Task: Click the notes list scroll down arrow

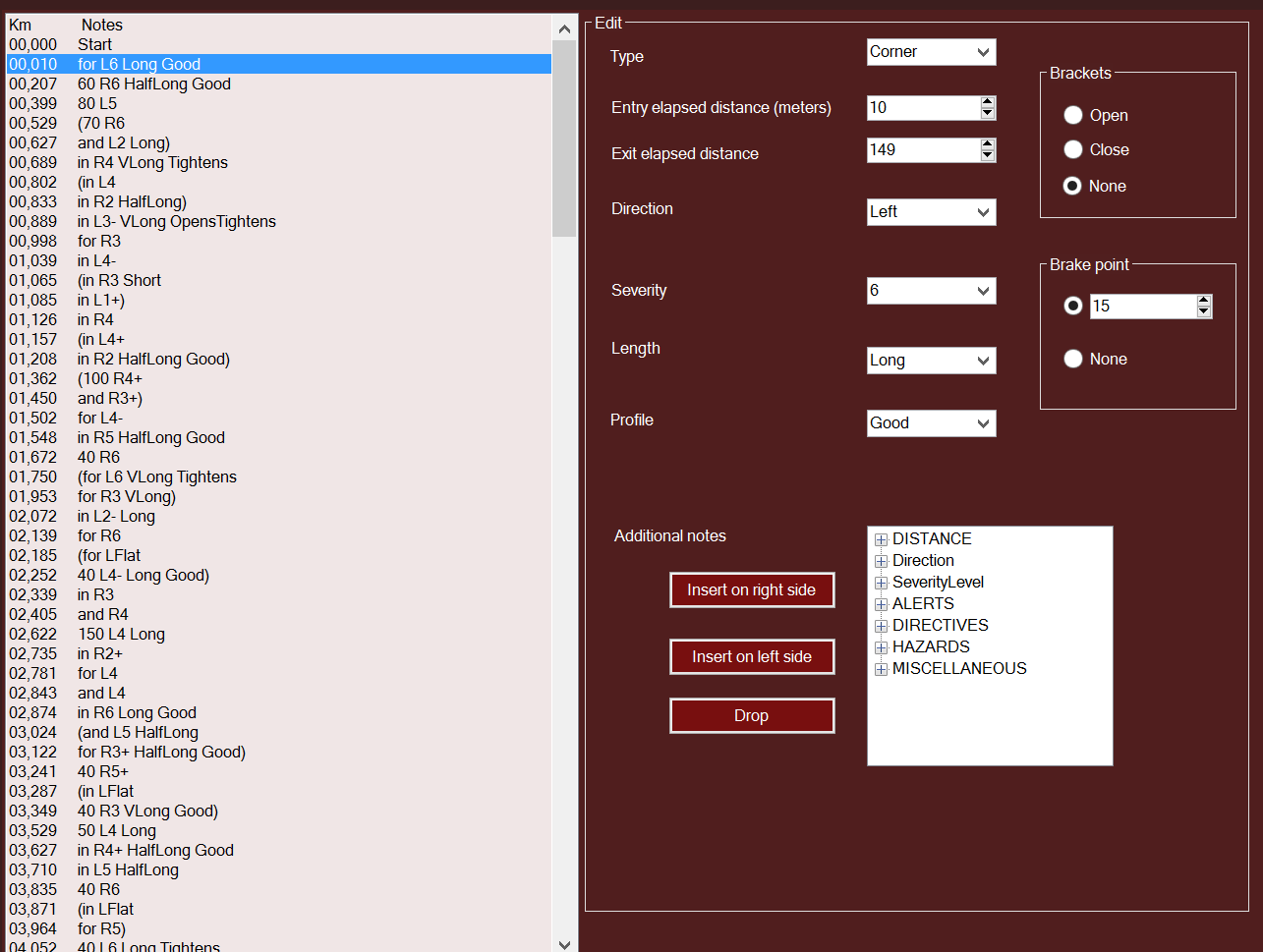Action: point(564,944)
